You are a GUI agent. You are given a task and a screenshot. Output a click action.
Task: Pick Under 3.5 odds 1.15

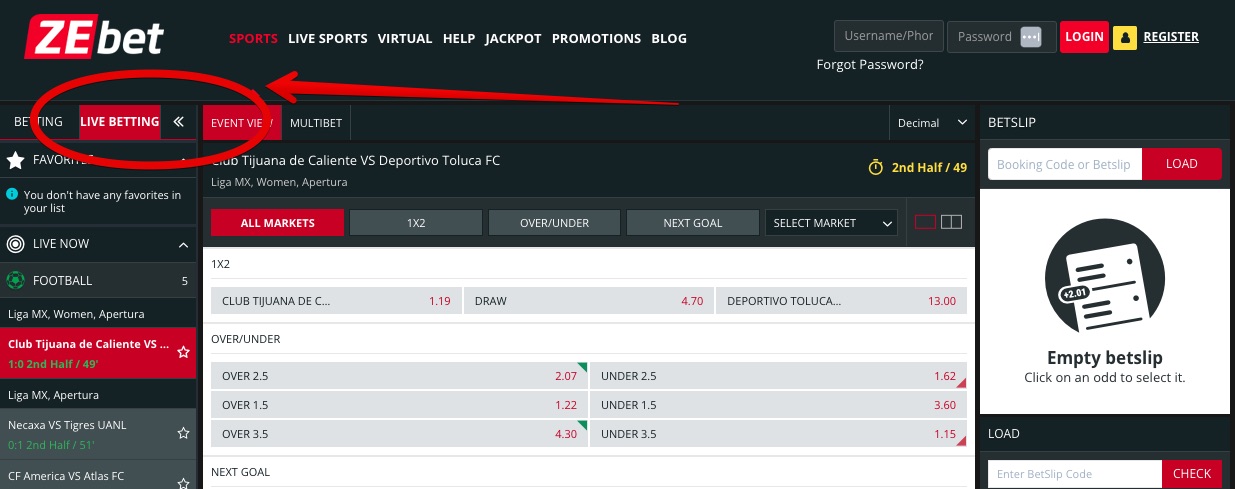[x=779, y=434]
